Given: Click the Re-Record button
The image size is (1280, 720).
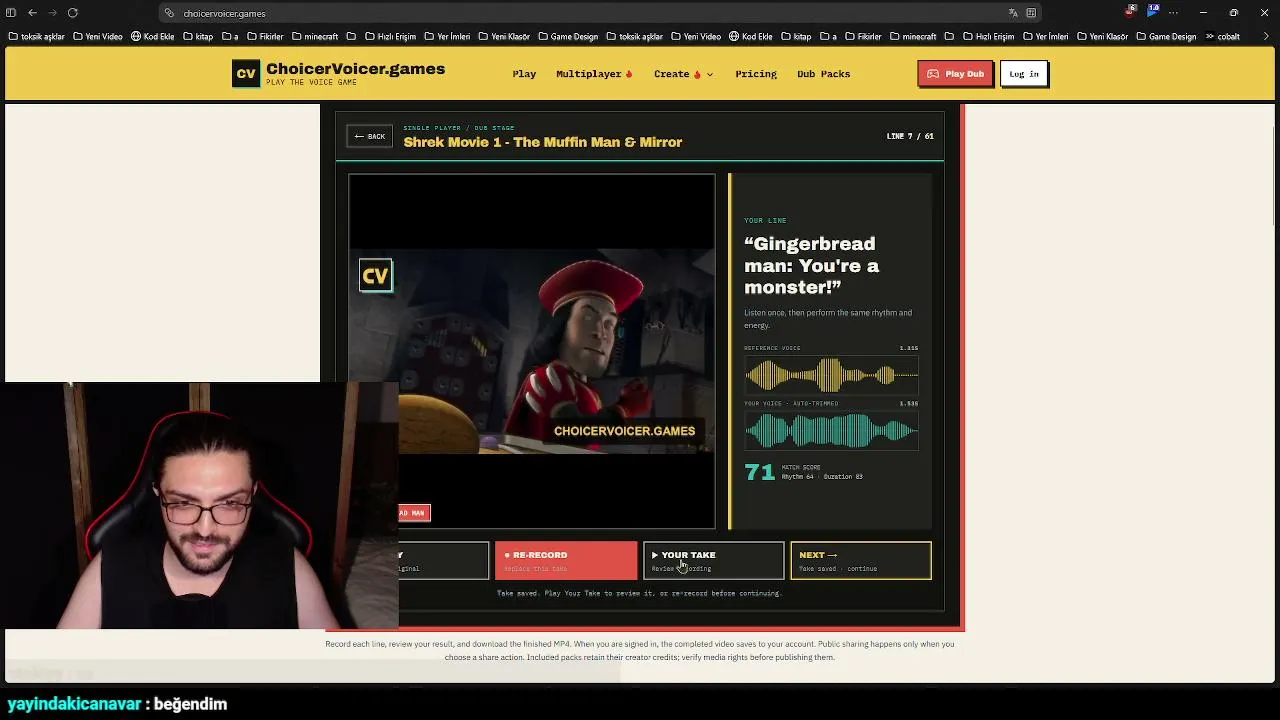Looking at the screenshot, I should [566, 561].
